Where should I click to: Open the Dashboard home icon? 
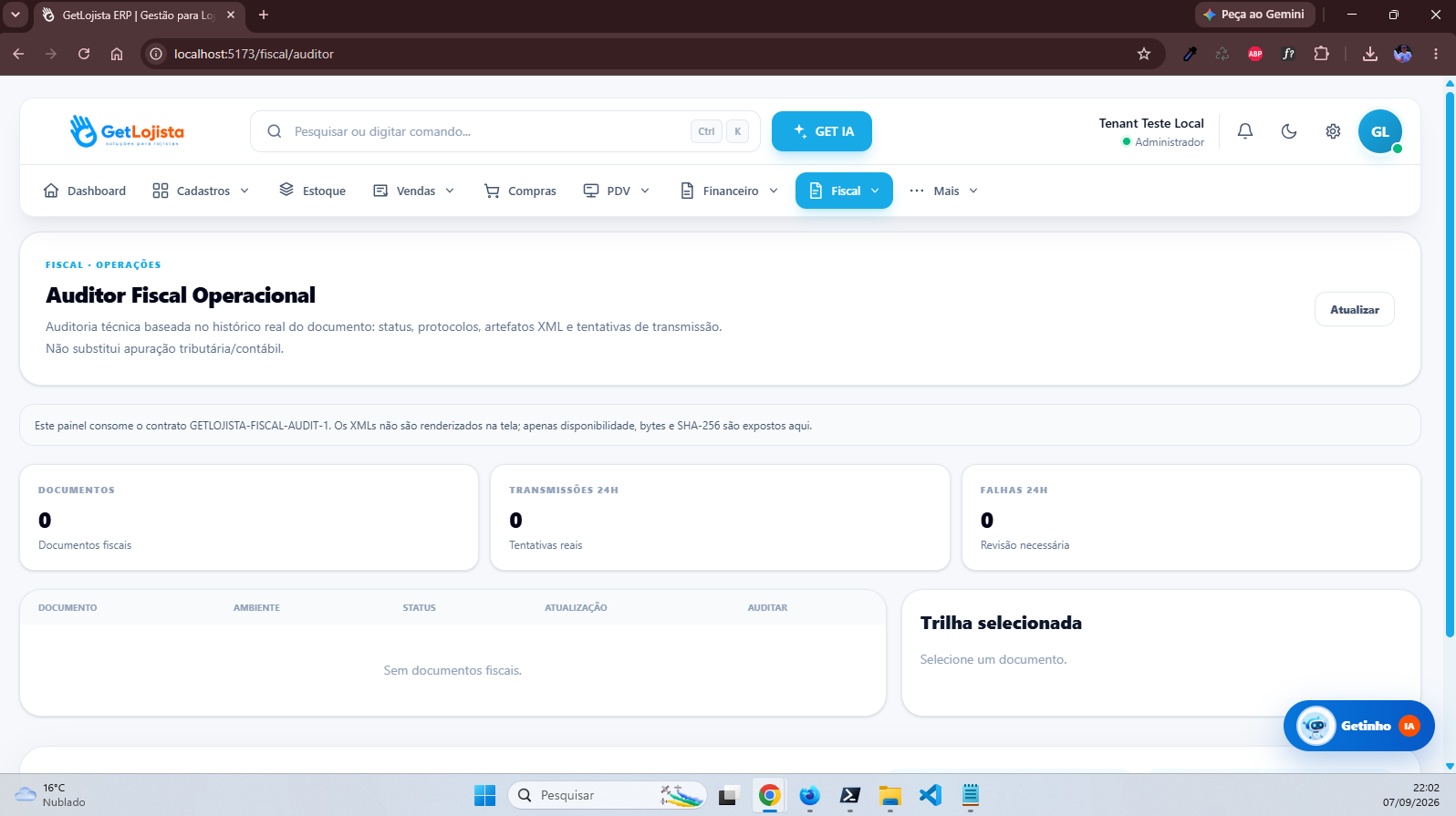click(x=51, y=191)
